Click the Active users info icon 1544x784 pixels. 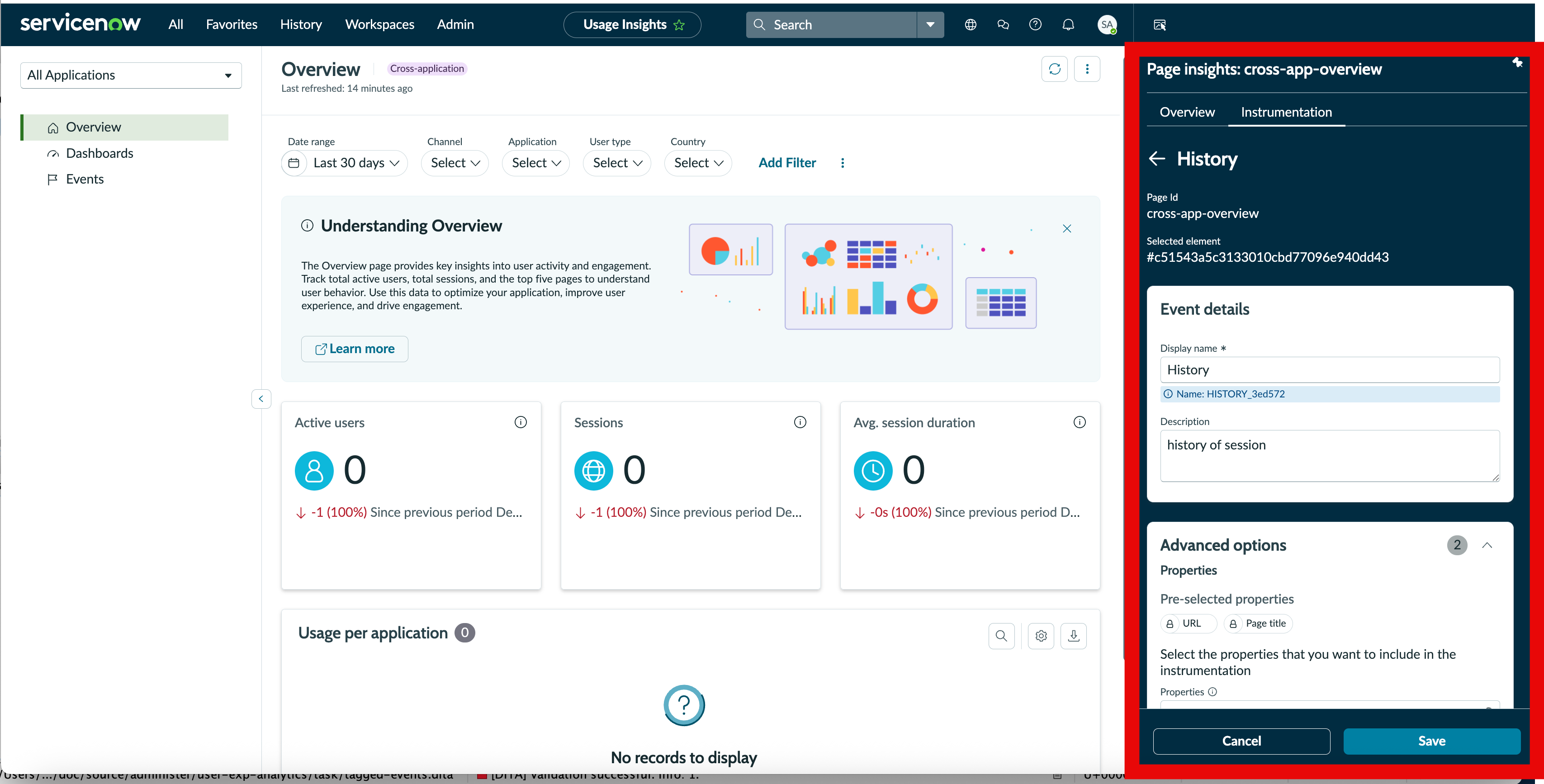(521, 422)
